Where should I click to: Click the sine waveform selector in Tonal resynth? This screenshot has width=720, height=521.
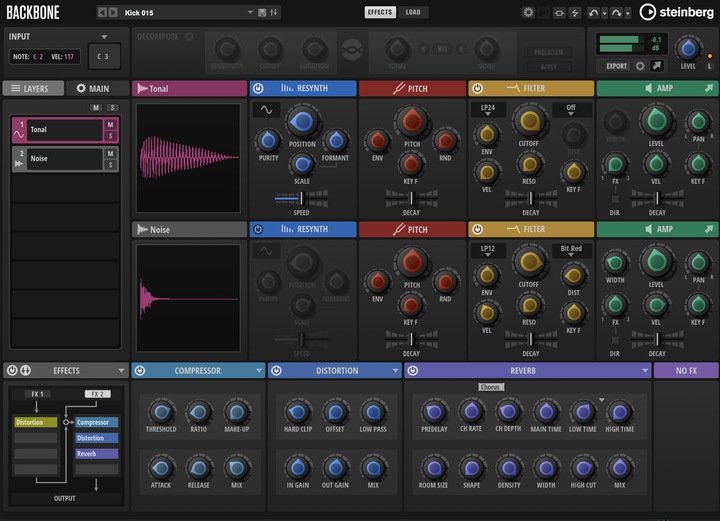266,110
